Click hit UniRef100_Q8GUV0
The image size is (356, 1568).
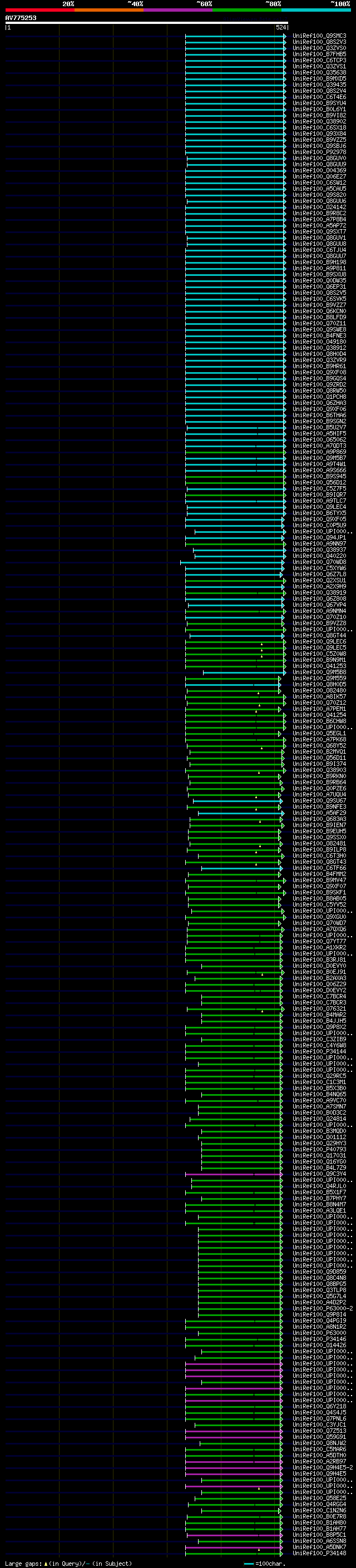[319, 159]
